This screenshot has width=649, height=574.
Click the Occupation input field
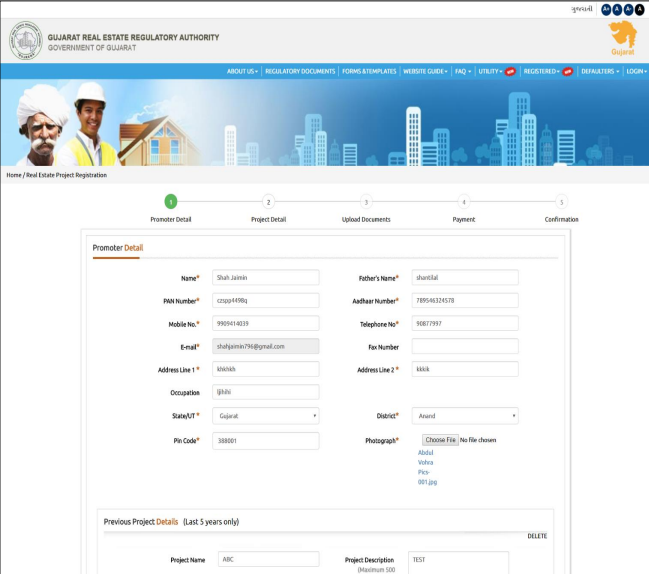pyautogui.click(x=266, y=392)
